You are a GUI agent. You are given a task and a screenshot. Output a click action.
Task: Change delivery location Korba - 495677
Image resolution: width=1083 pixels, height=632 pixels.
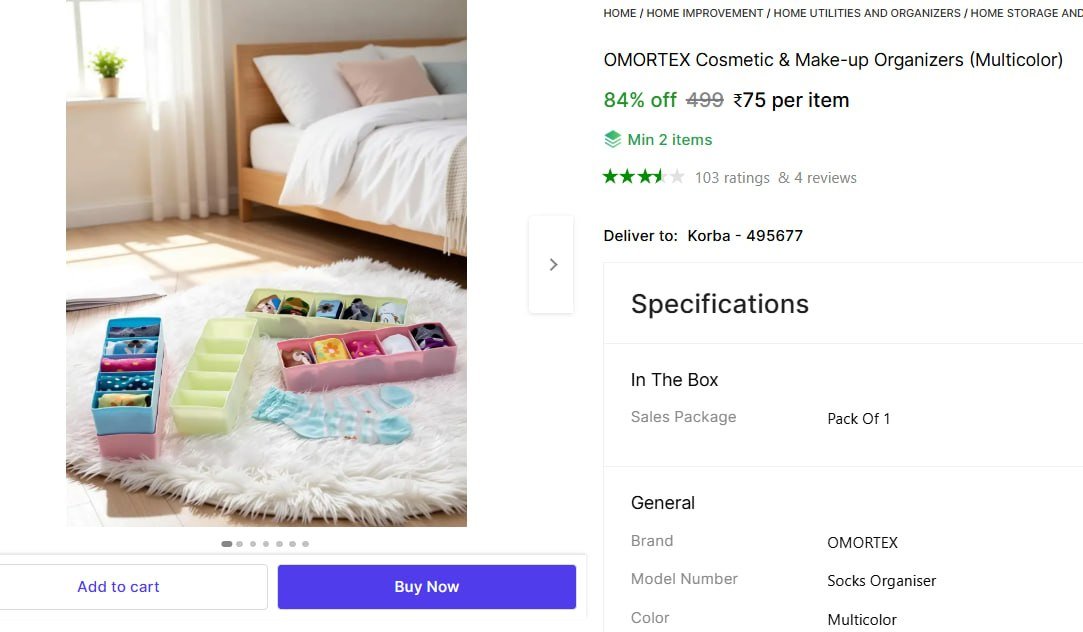[x=745, y=236]
